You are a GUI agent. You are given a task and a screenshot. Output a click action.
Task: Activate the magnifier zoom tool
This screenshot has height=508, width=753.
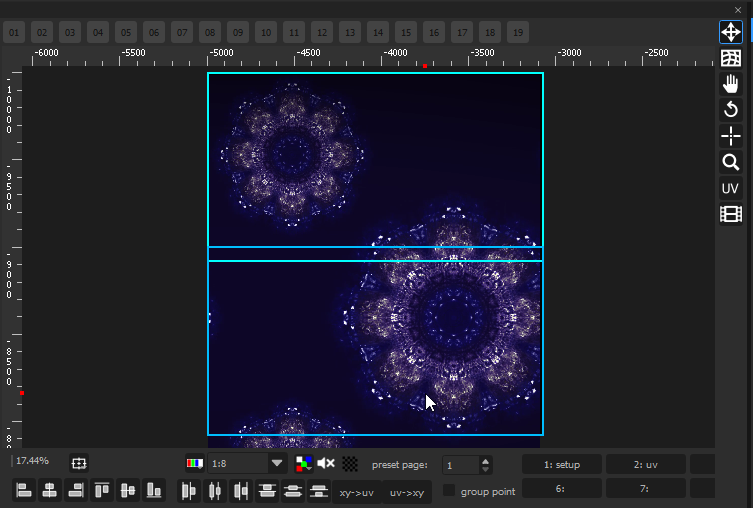[731, 162]
